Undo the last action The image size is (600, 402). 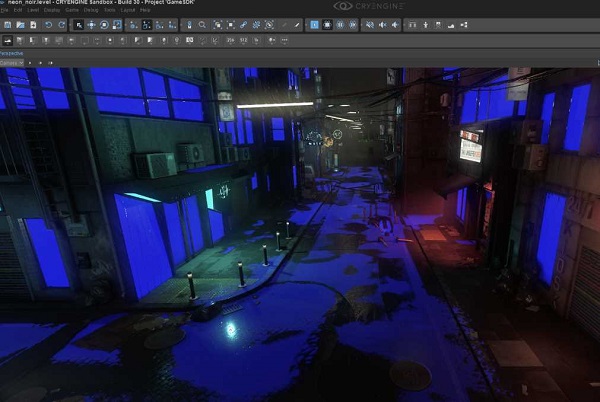tap(49, 25)
